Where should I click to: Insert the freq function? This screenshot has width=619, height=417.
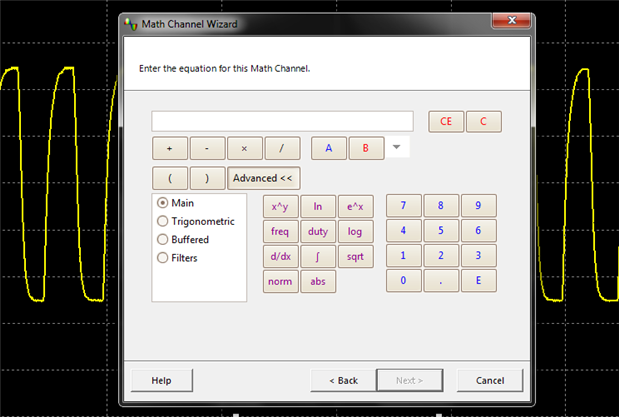click(280, 231)
